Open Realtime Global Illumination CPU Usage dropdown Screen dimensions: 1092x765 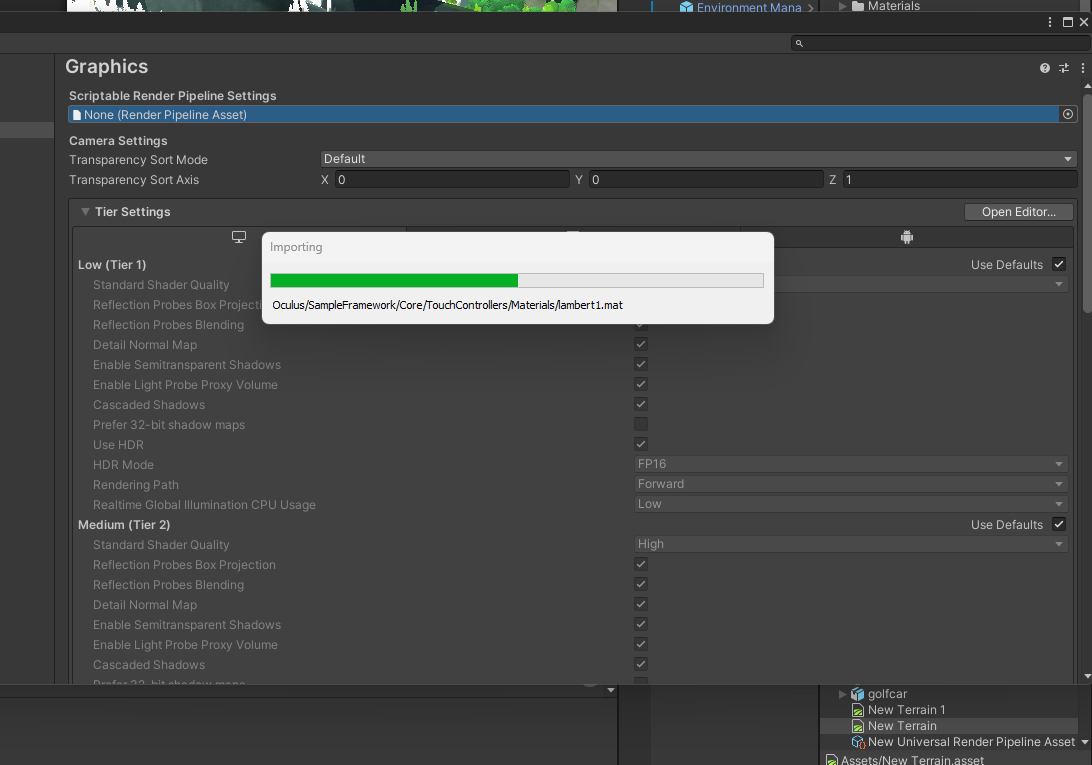point(851,504)
